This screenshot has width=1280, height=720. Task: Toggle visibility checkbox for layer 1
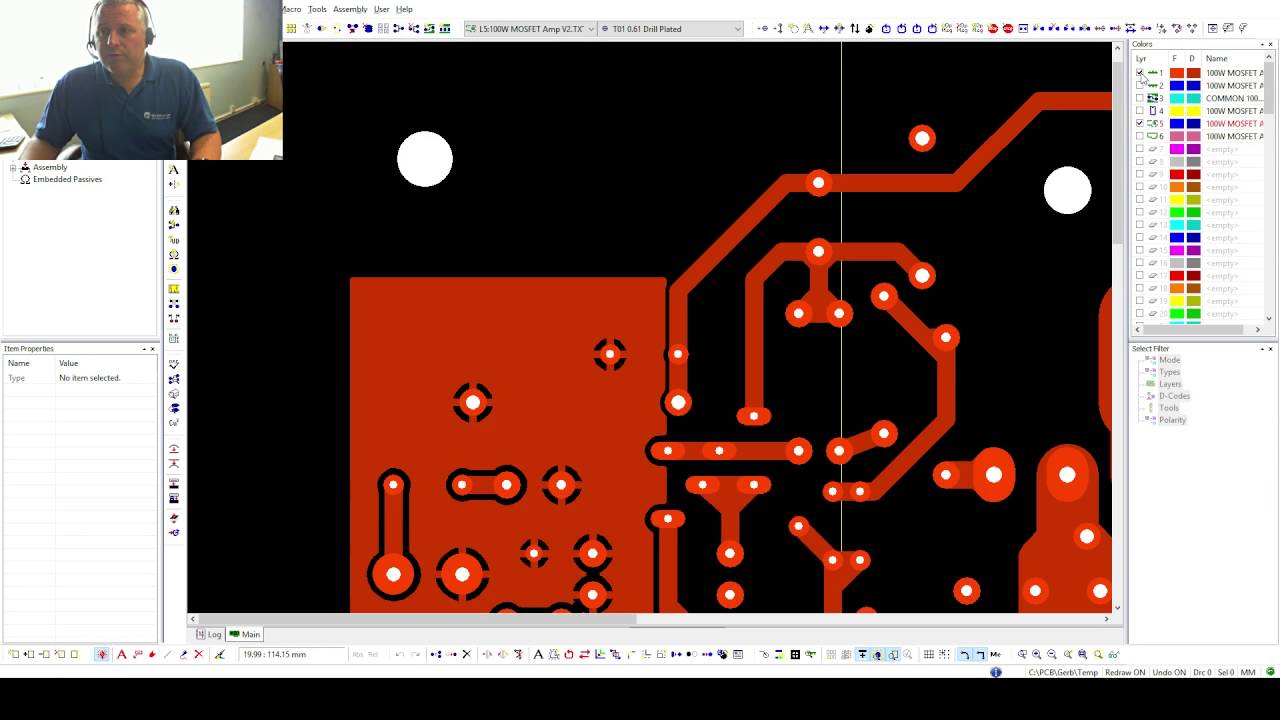[1139, 73]
